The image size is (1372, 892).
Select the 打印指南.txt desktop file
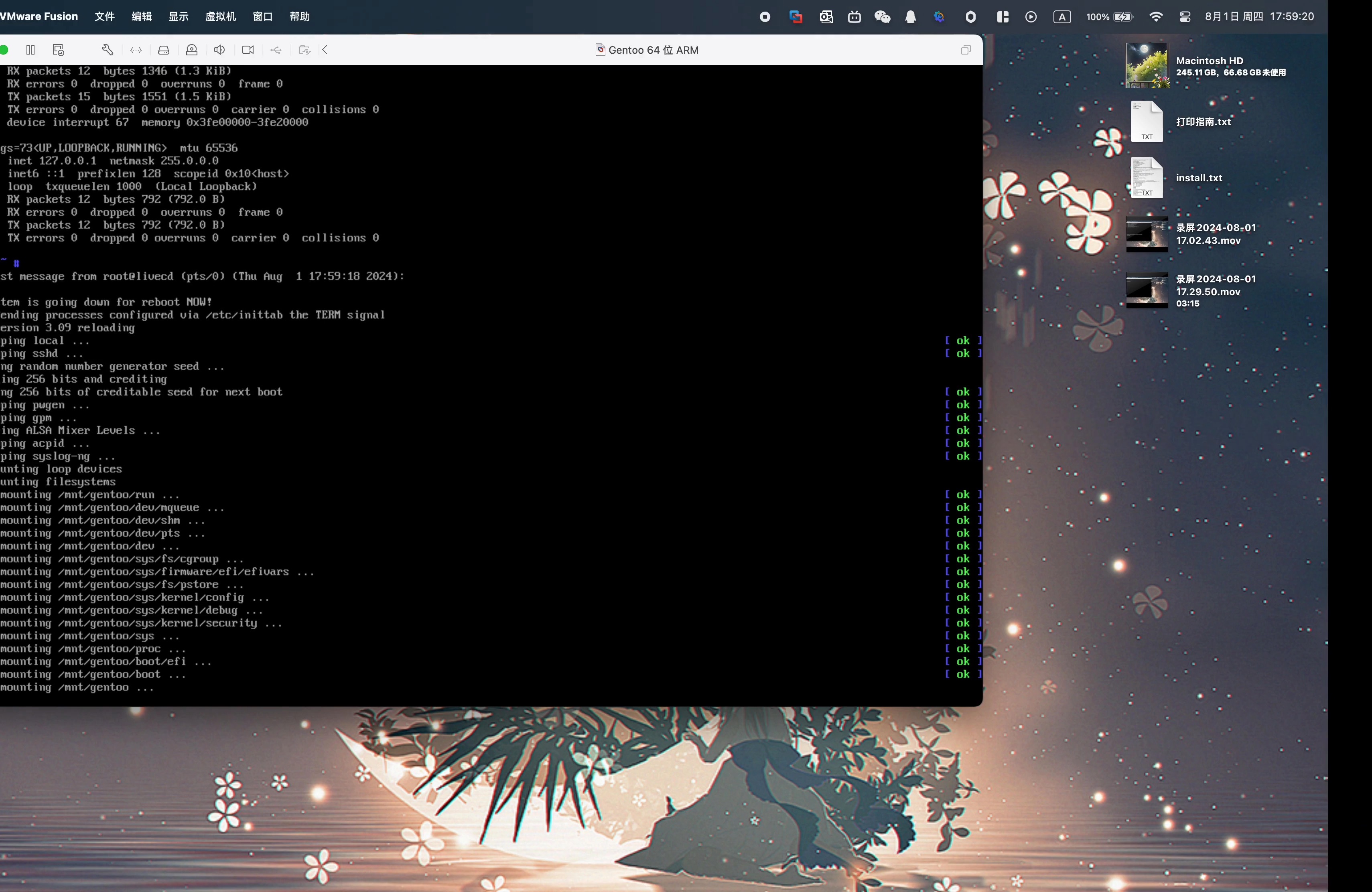coord(1147,121)
